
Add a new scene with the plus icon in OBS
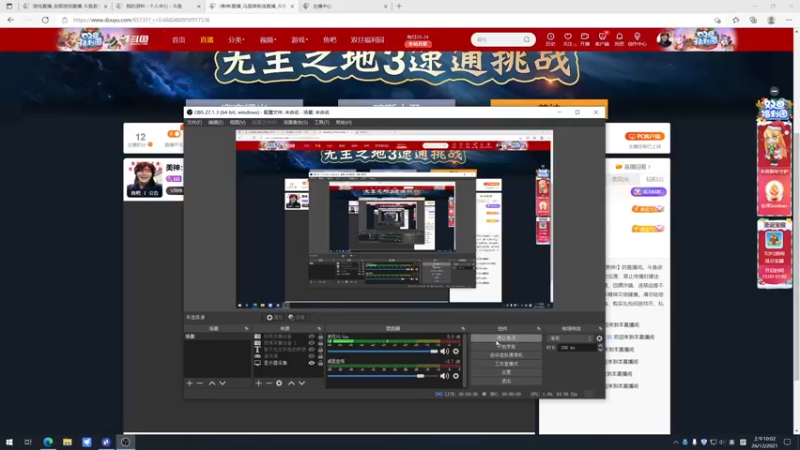tap(190, 383)
